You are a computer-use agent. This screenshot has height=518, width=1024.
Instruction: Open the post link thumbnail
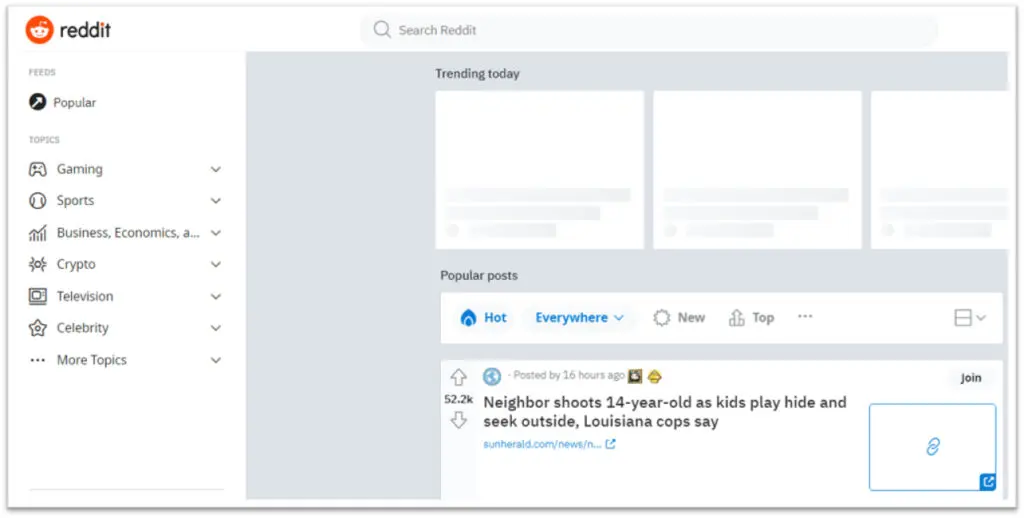point(933,447)
